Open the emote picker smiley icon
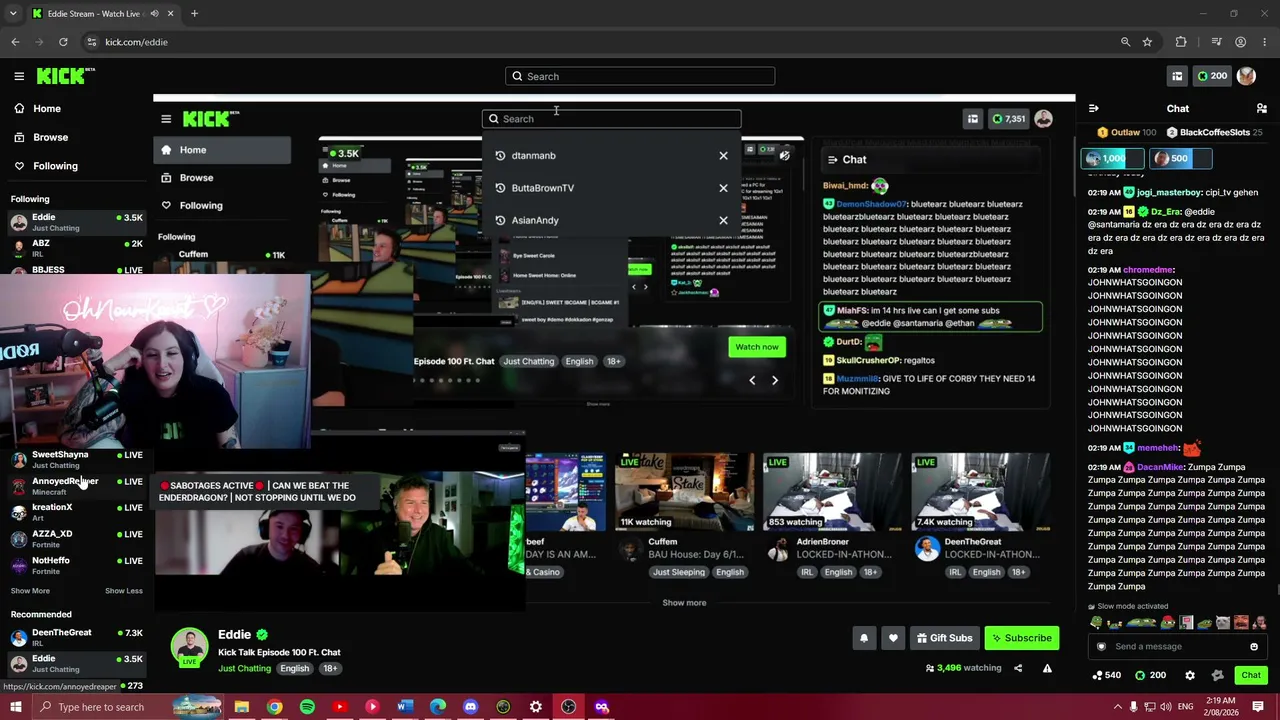Image resolution: width=1280 pixels, height=720 pixels. point(1254,646)
